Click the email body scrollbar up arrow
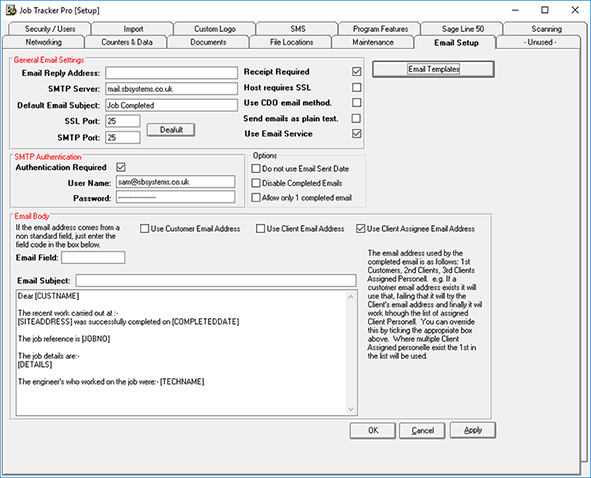This screenshot has width=591, height=478. (x=351, y=297)
